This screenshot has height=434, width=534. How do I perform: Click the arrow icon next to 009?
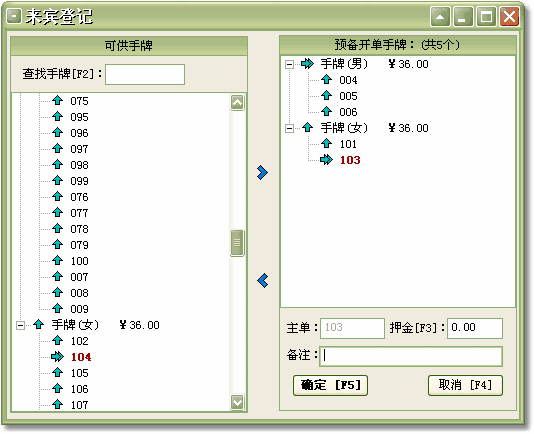(58, 309)
